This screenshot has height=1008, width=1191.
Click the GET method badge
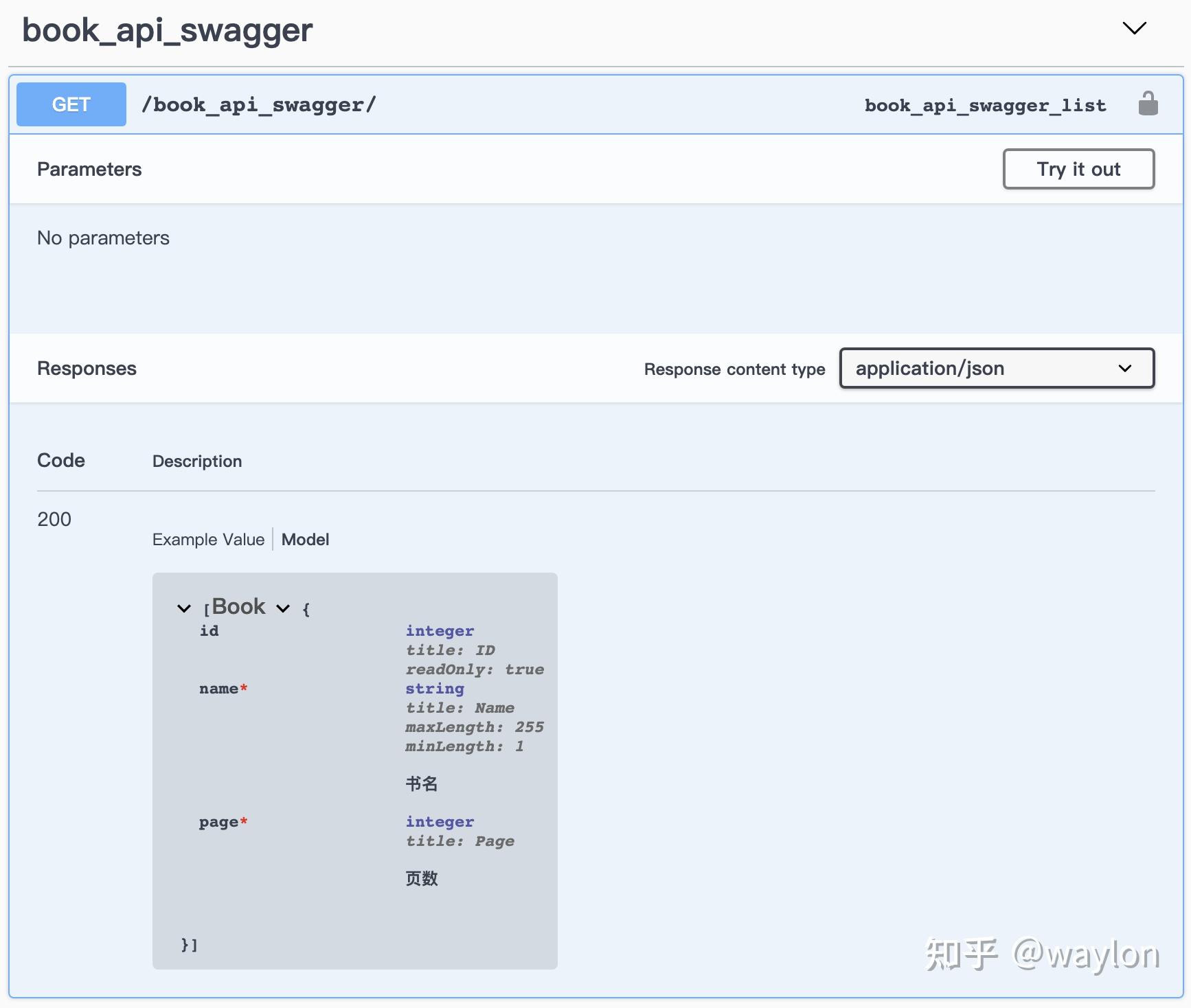[71, 104]
